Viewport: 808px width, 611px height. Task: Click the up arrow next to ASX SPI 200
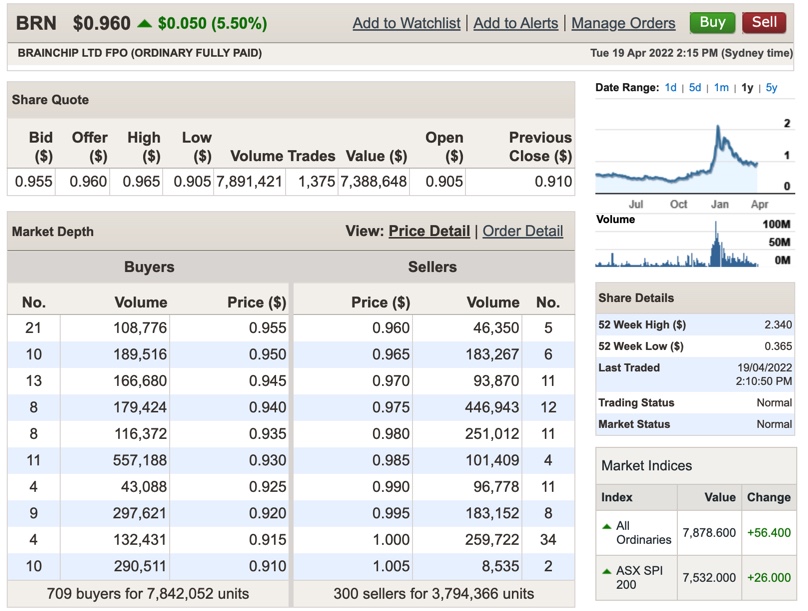[x=607, y=571]
